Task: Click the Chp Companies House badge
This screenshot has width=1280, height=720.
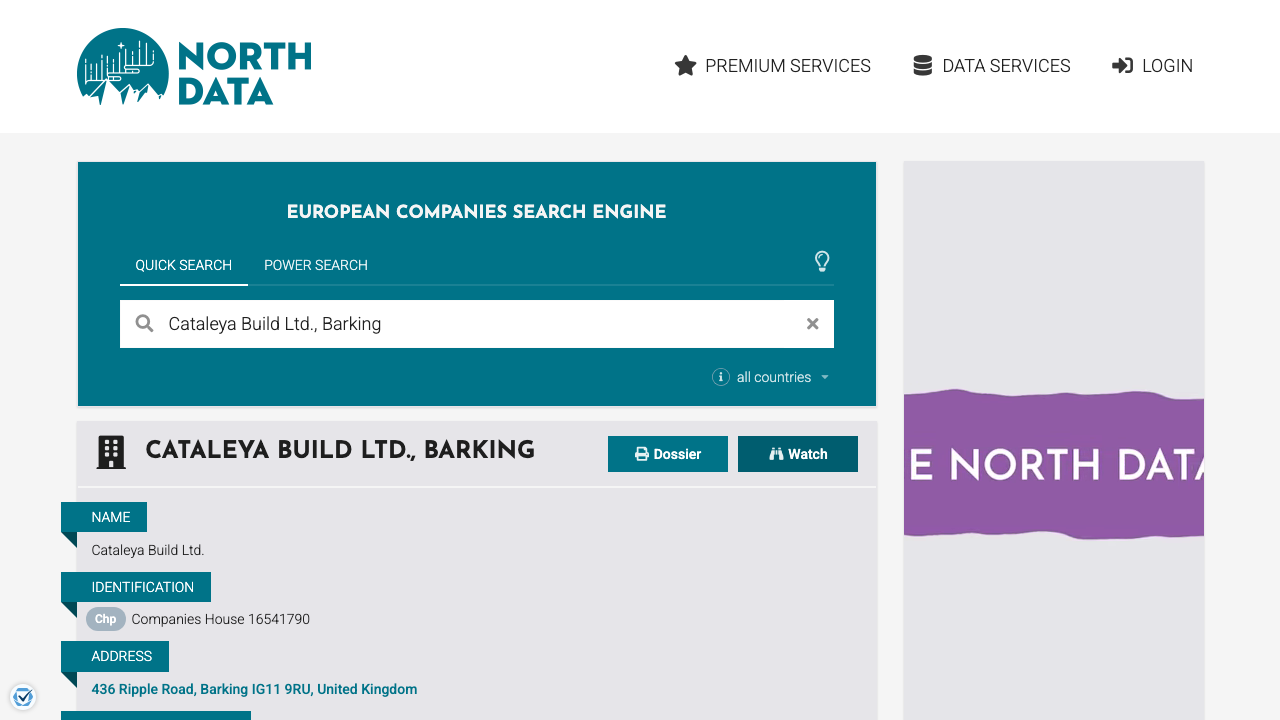Action: click(105, 619)
